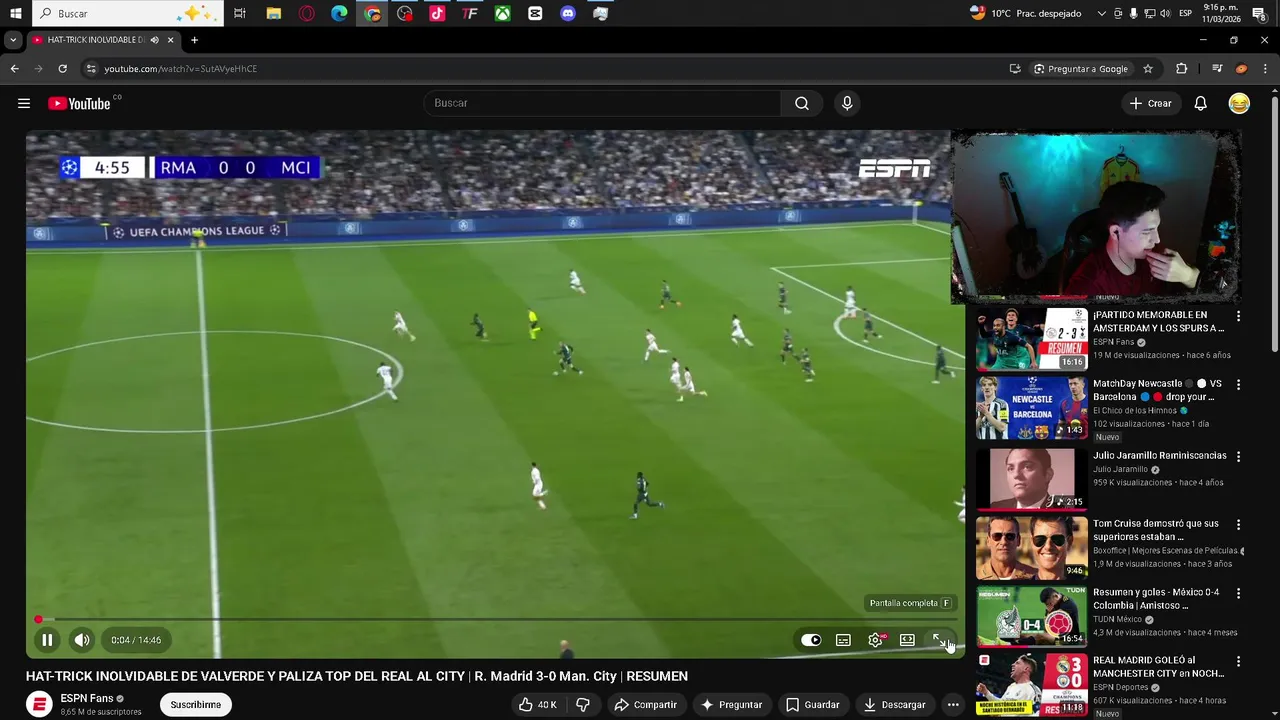Open options for MatchDay Newcastle video
This screenshot has width=1280, height=720.
click(1238, 384)
